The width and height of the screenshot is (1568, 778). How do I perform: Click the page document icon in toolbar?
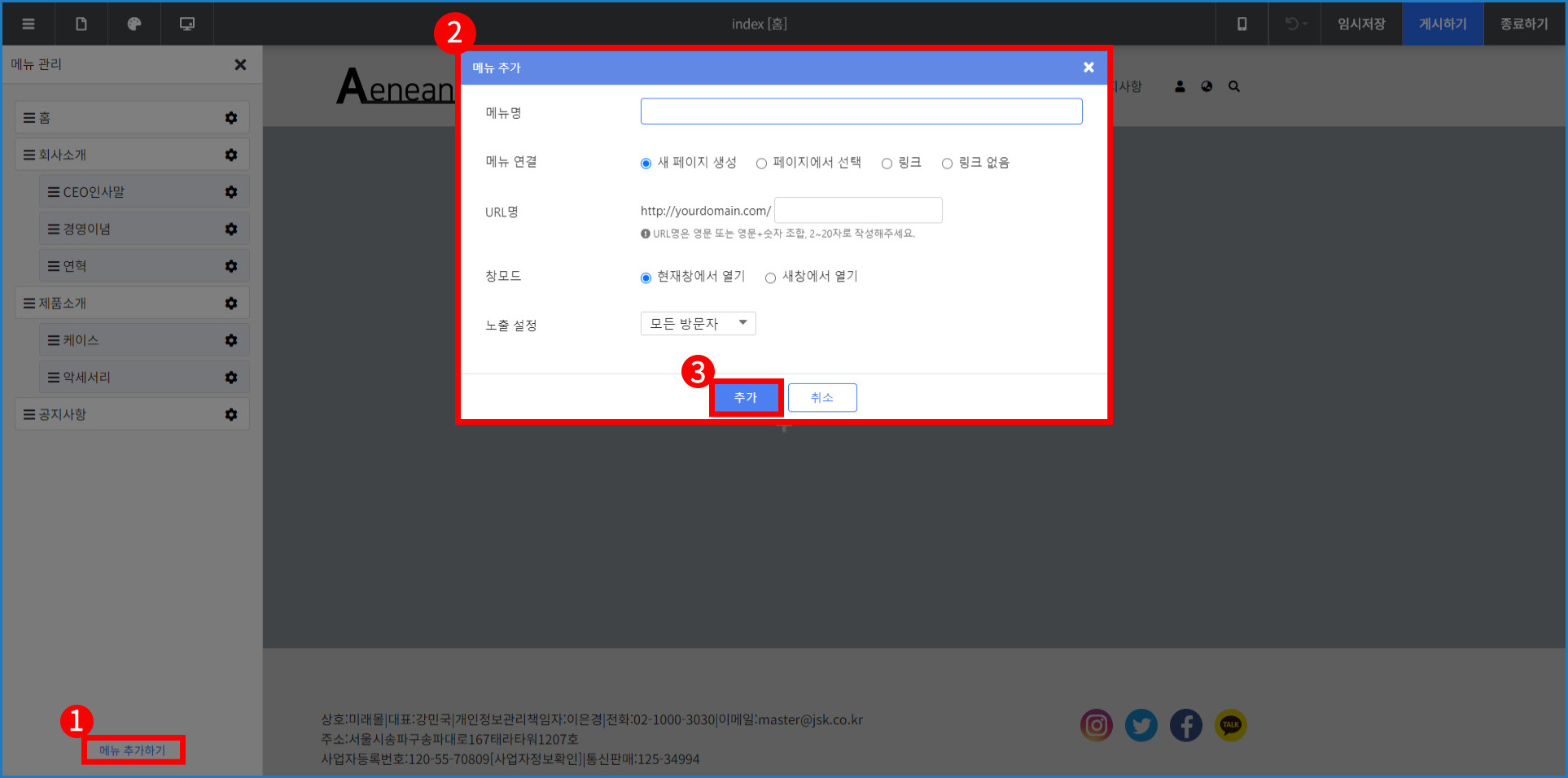(81, 24)
